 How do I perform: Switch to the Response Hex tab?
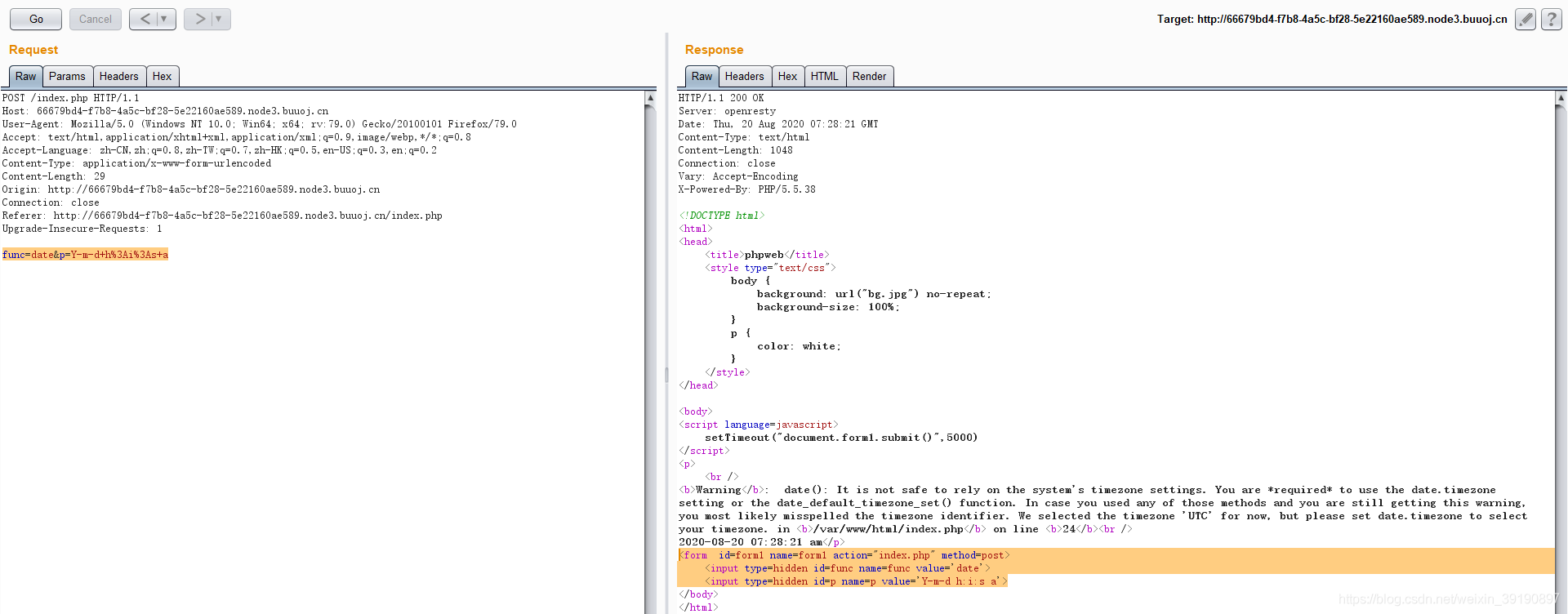point(788,76)
